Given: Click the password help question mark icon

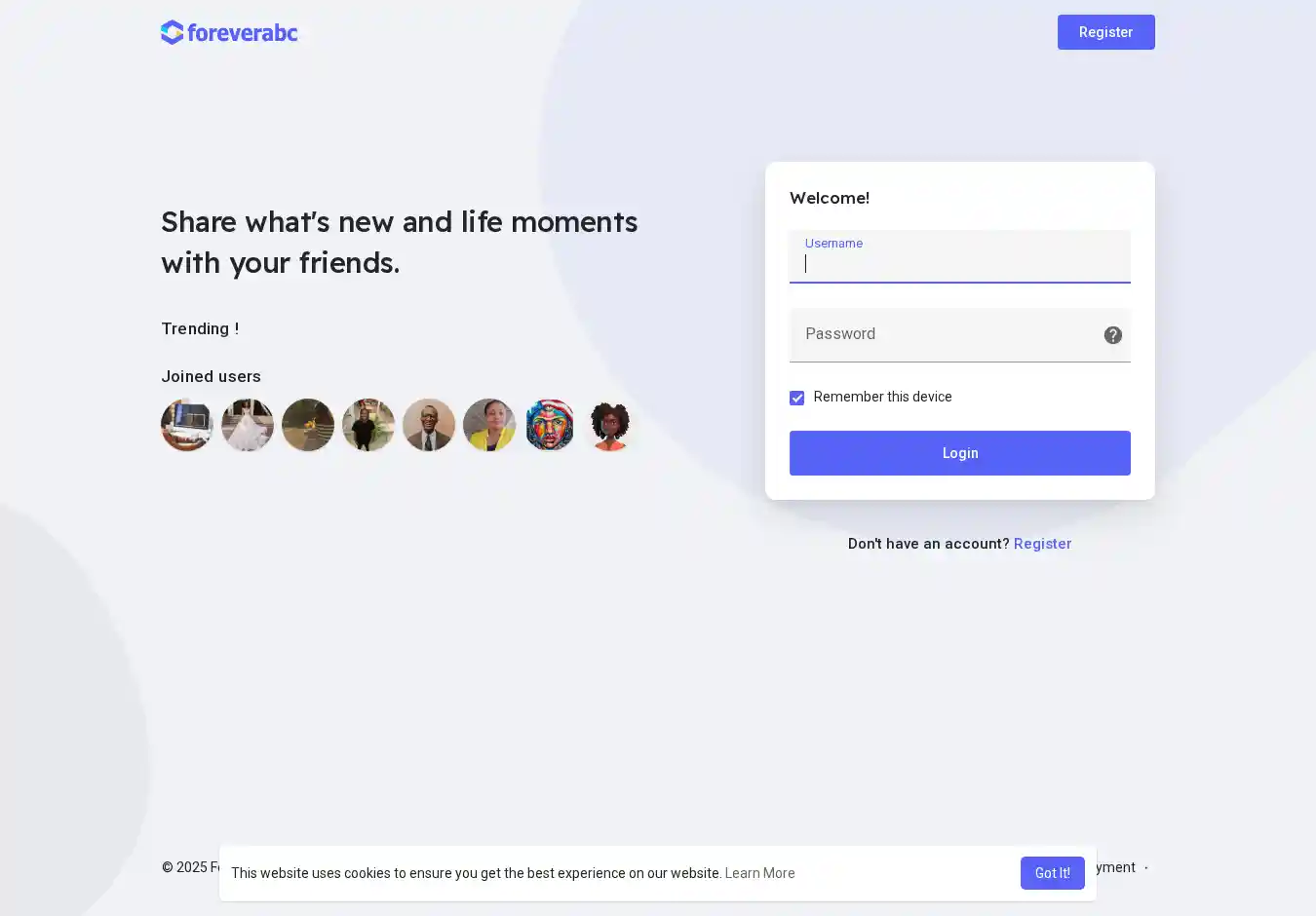Looking at the screenshot, I should coord(1112,335).
